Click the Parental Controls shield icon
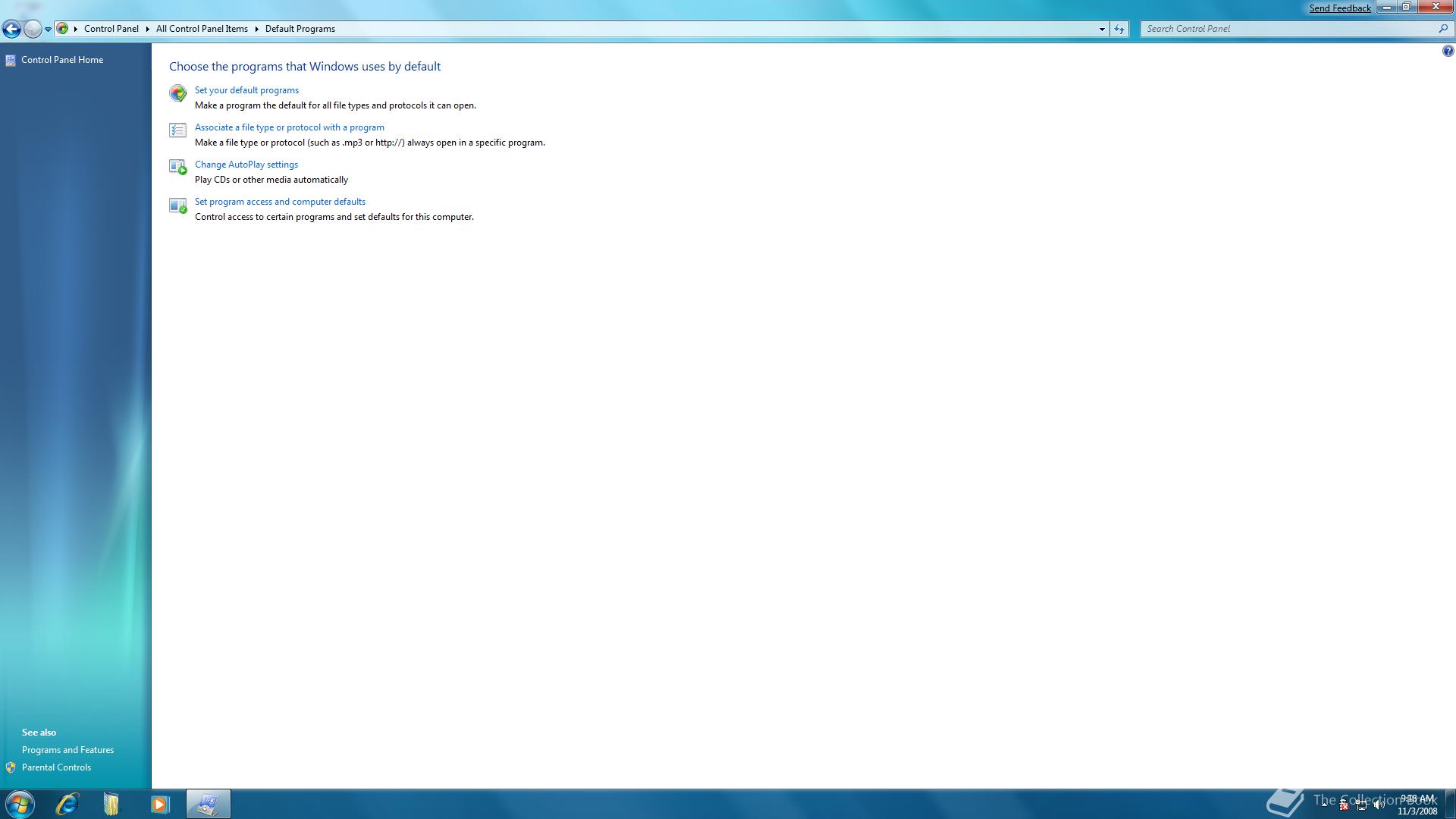This screenshot has width=1456, height=819. [x=11, y=767]
